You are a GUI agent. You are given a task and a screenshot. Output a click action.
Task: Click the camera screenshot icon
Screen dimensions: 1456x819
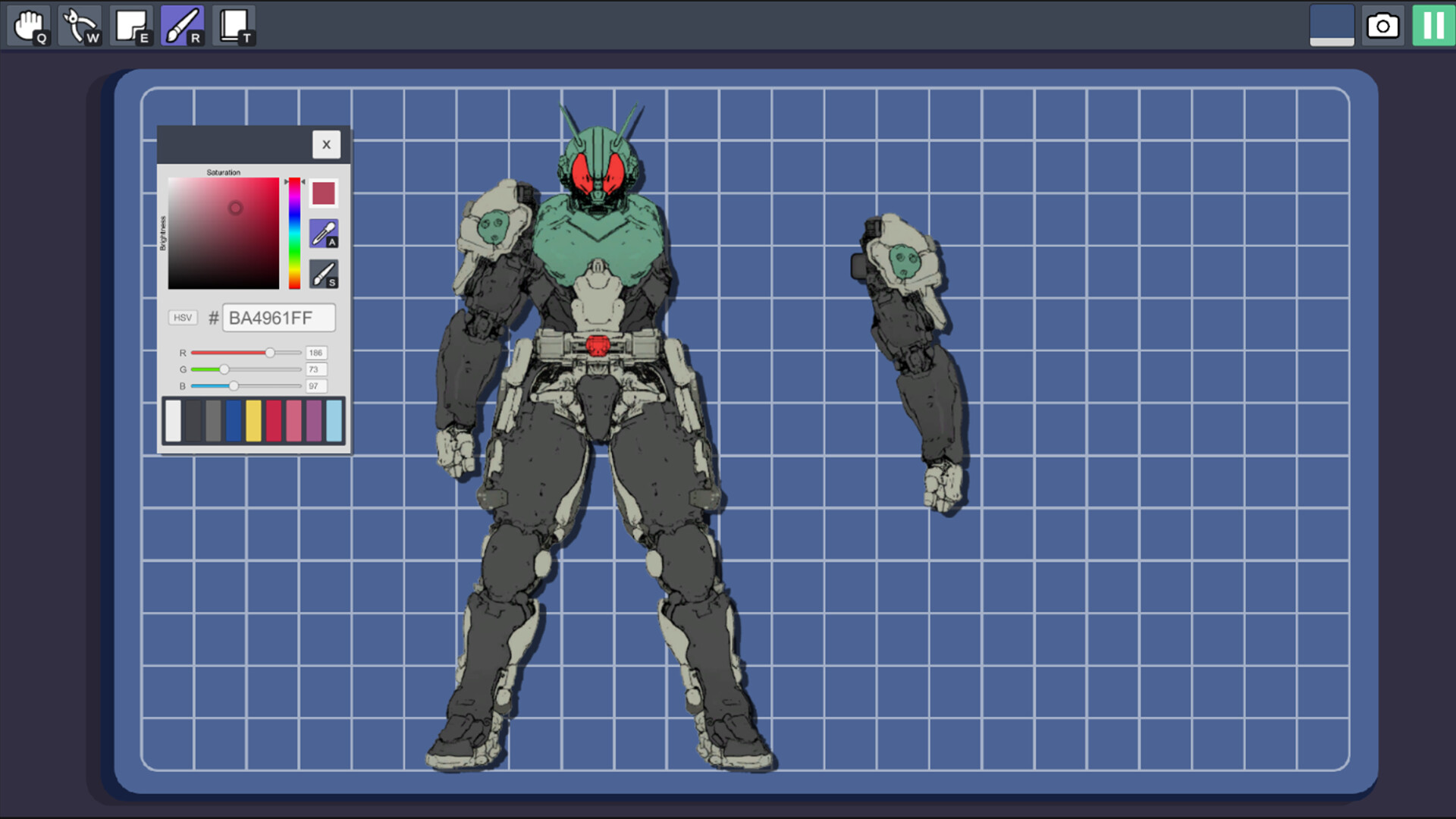tap(1382, 25)
